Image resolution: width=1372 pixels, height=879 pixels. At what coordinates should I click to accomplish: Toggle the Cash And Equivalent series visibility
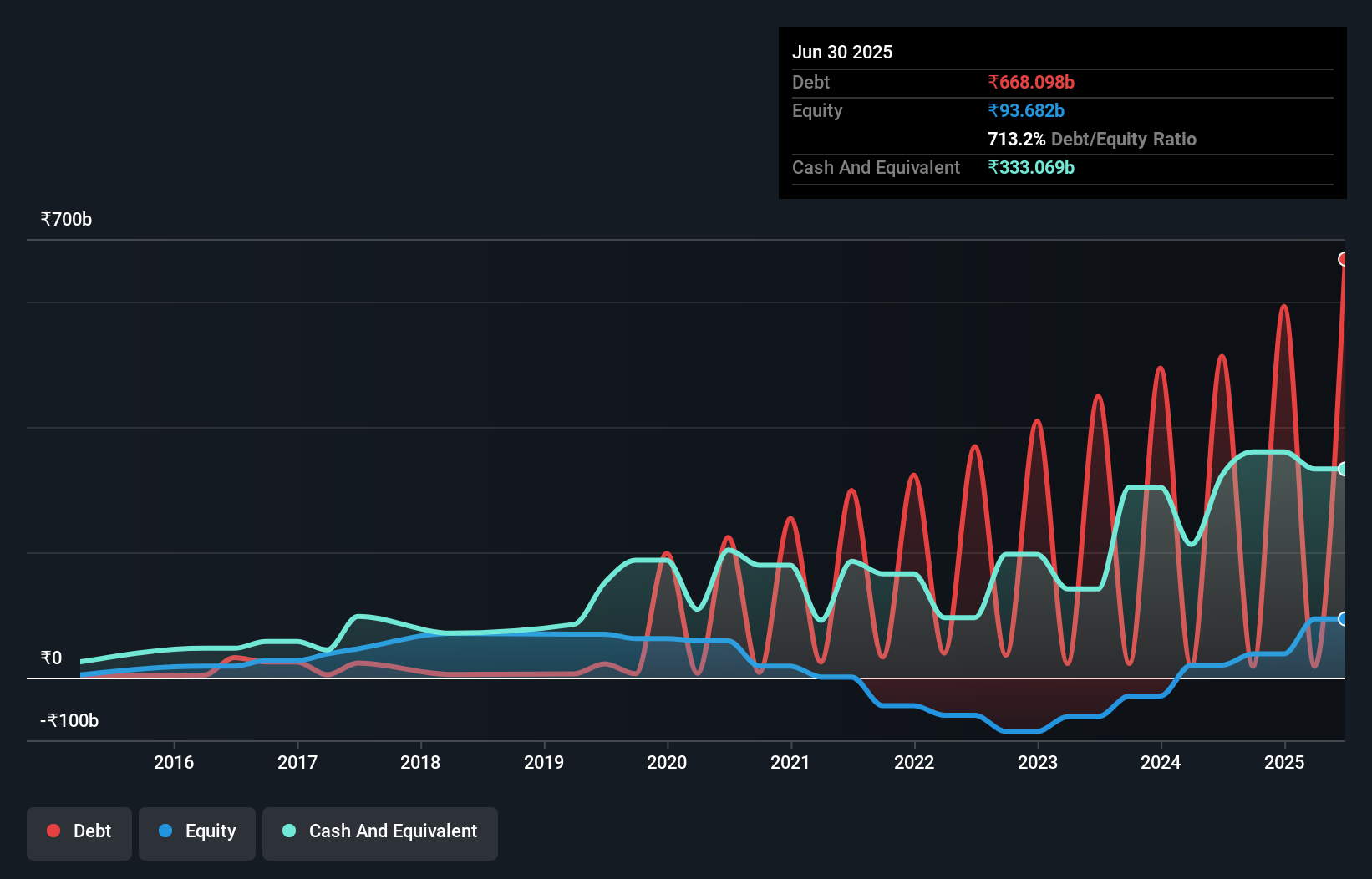(x=380, y=832)
